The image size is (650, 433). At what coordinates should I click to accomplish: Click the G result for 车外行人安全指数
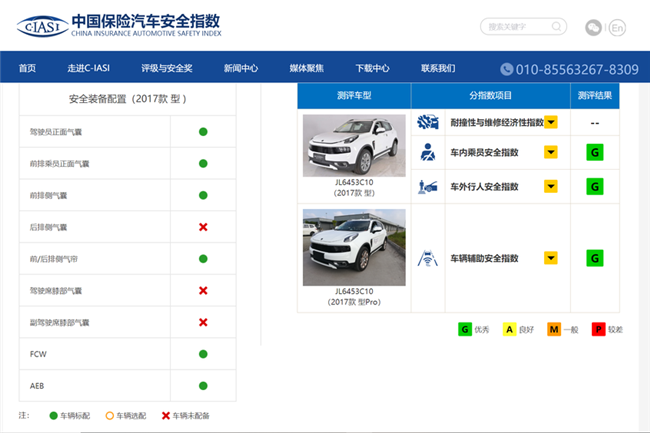point(594,186)
